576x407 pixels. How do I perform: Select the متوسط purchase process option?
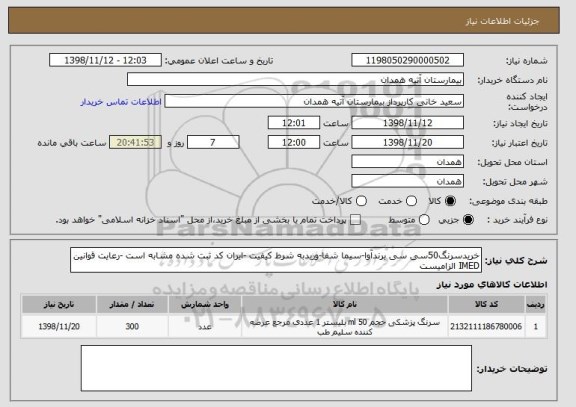[424, 220]
